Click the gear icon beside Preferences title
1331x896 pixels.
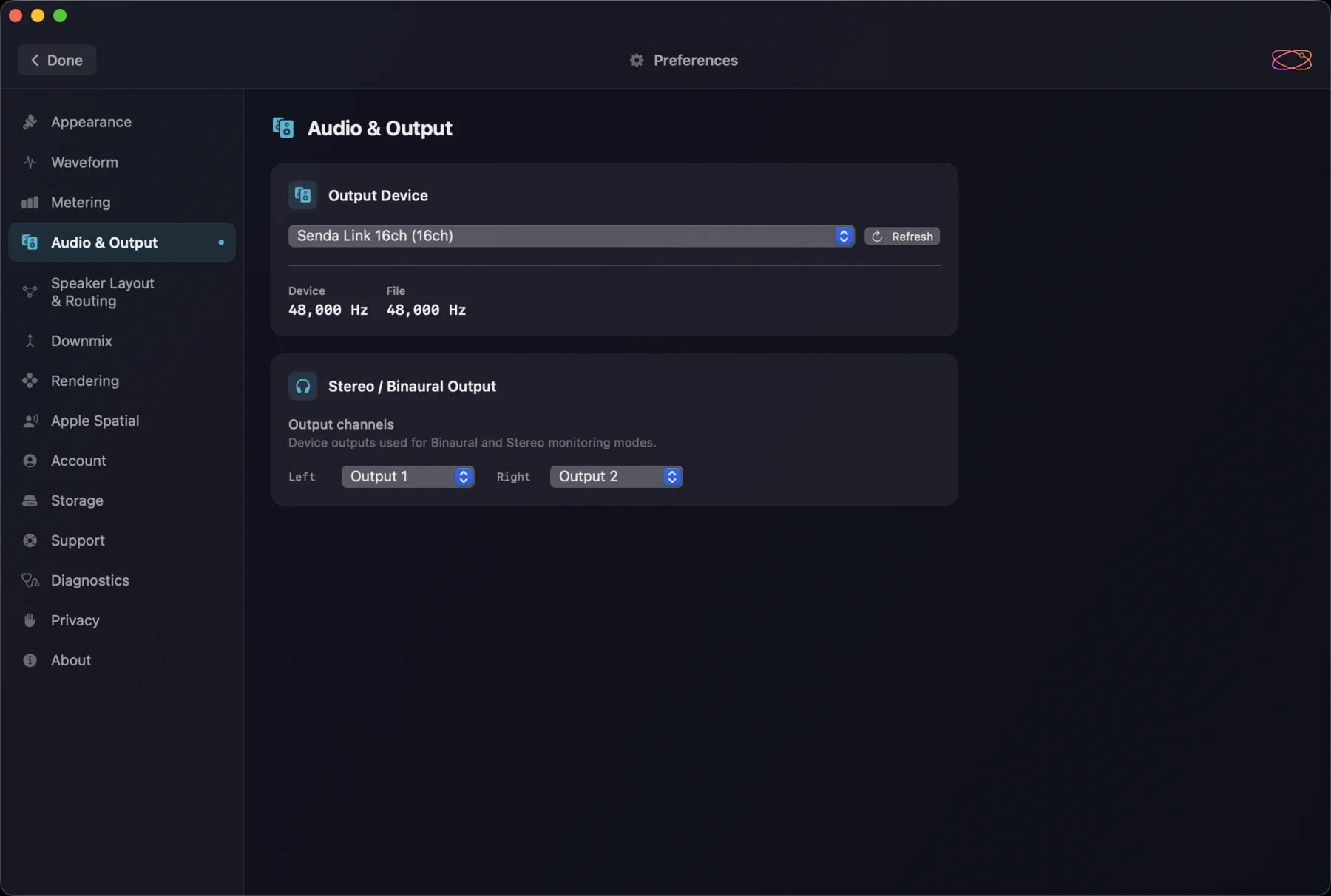tap(637, 60)
